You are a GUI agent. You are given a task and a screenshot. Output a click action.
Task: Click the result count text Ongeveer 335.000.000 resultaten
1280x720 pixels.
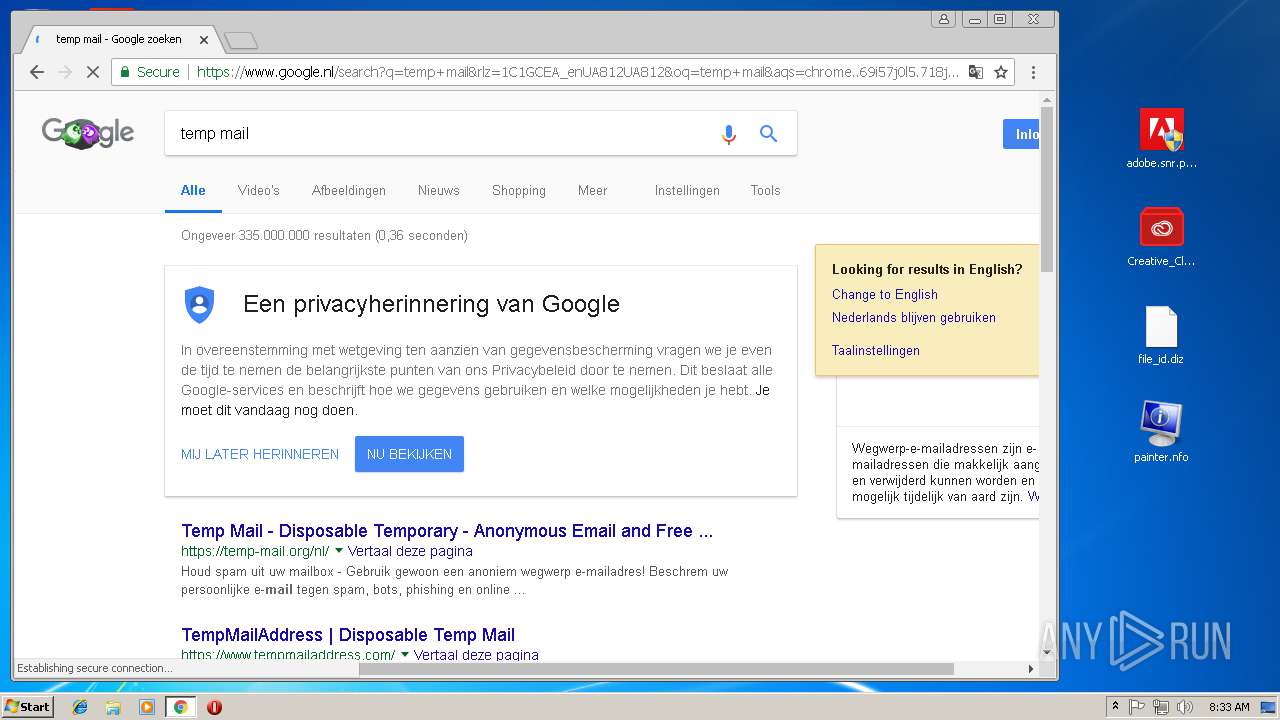tap(324, 236)
